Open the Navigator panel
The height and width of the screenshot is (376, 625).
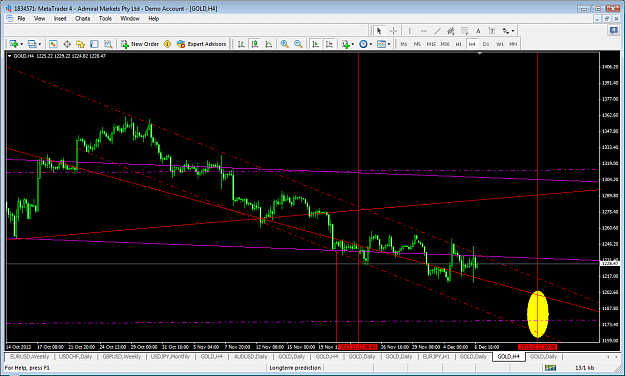(x=81, y=44)
